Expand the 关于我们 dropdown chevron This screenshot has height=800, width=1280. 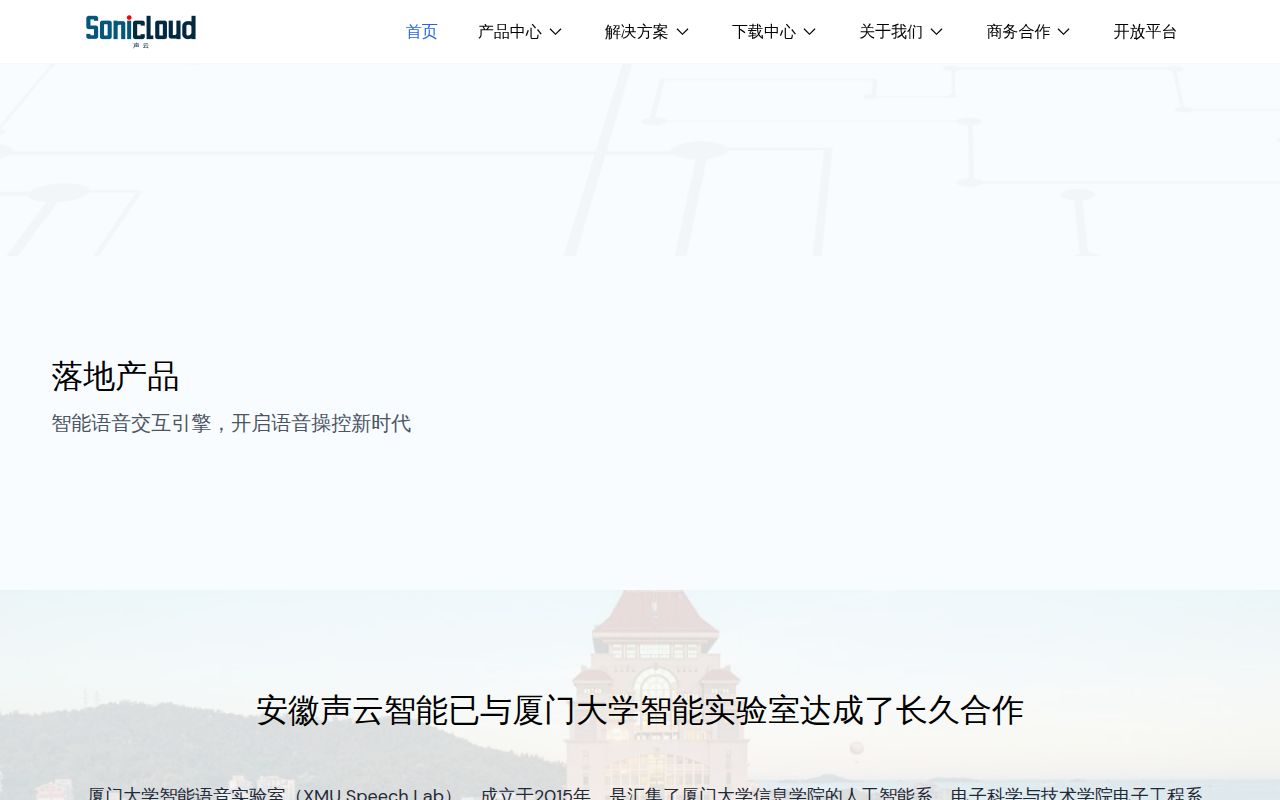tap(937, 32)
